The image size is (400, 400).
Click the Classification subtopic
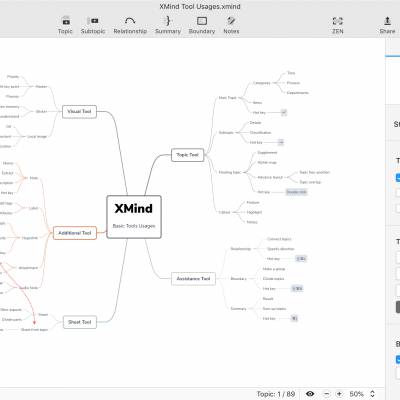260,133
